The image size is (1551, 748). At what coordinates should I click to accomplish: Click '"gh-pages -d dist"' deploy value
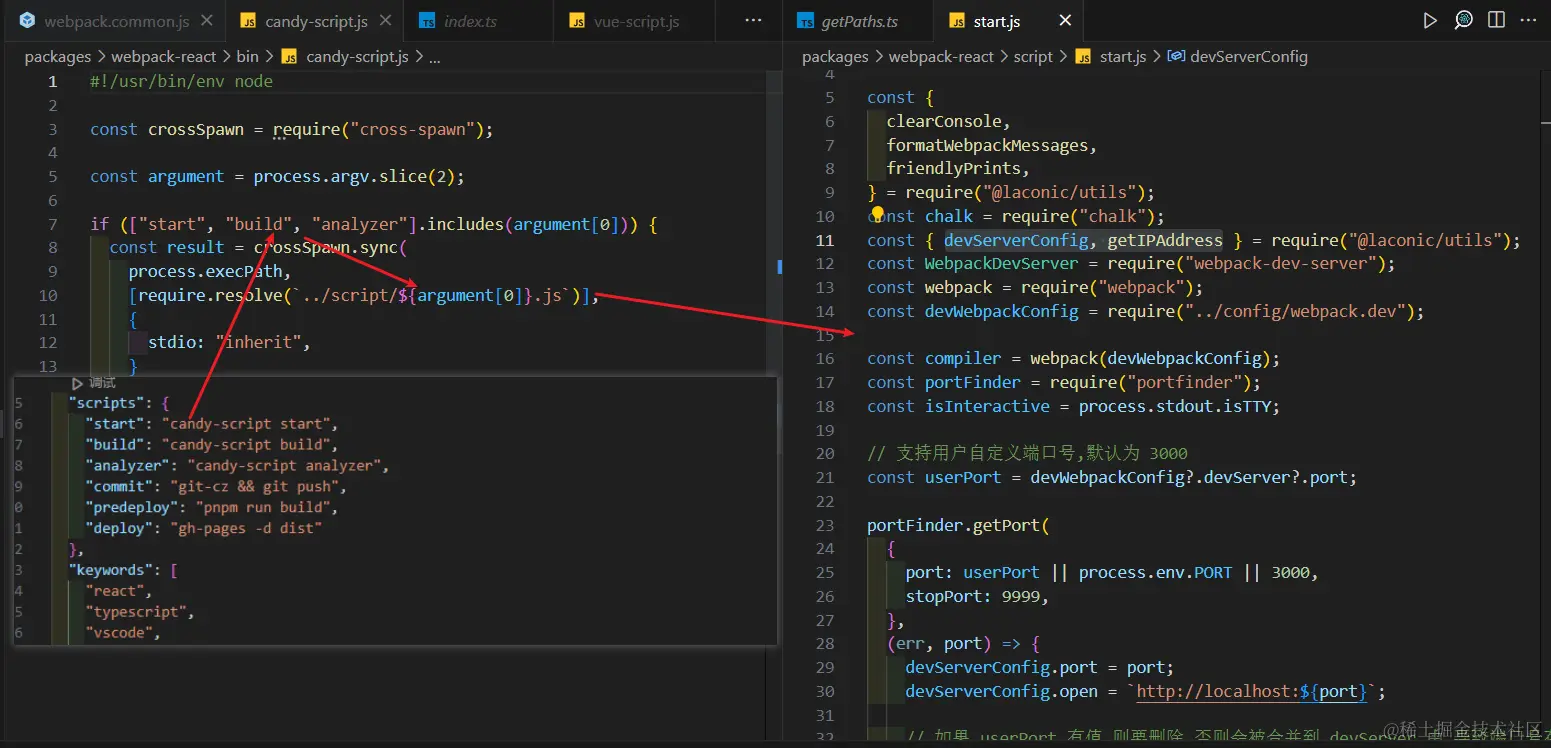(x=246, y=528)
